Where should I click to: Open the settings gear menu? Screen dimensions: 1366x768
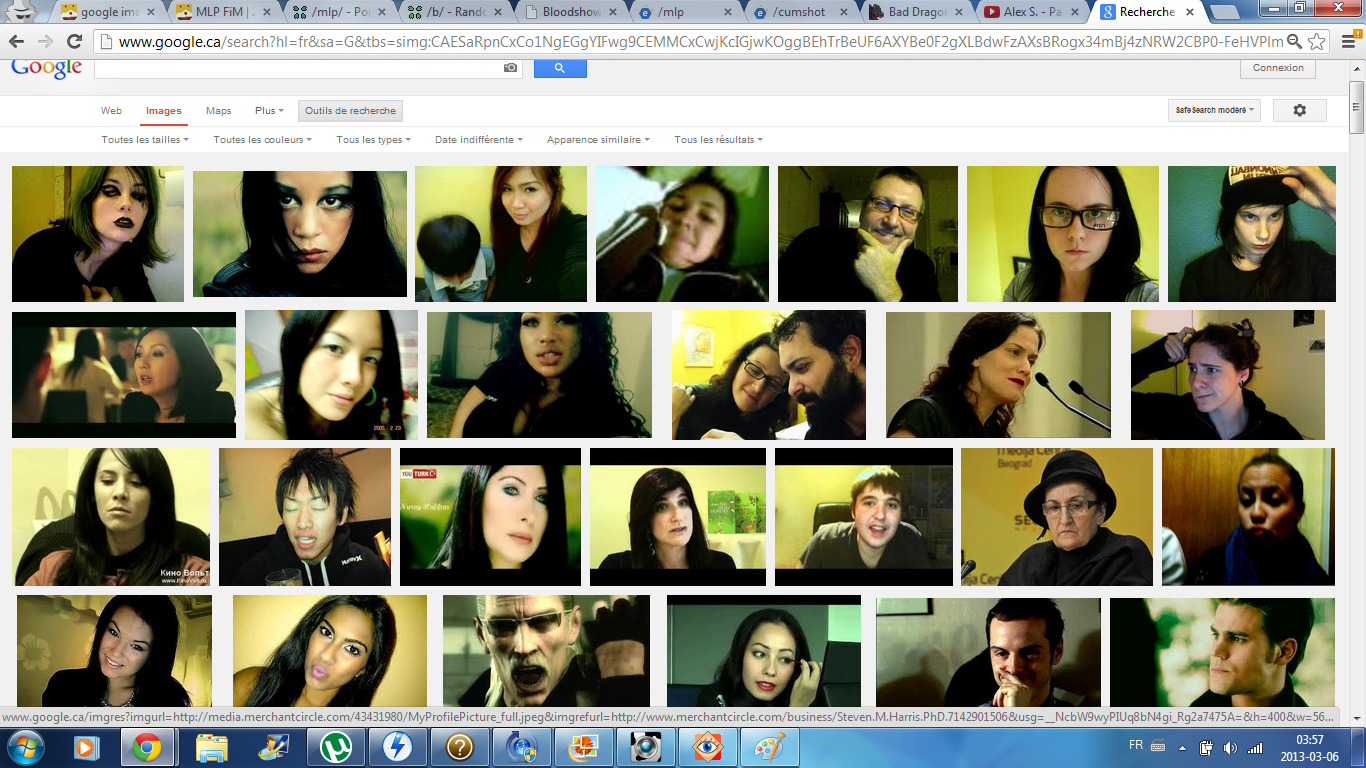point(1299,111)
